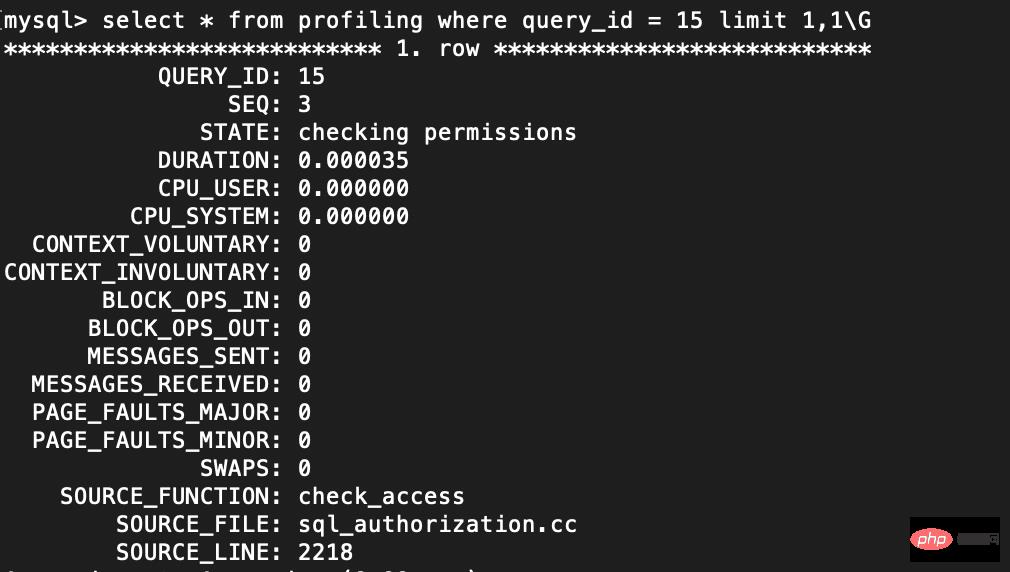Click the QUERY_ID value 15

coord(311,76)
